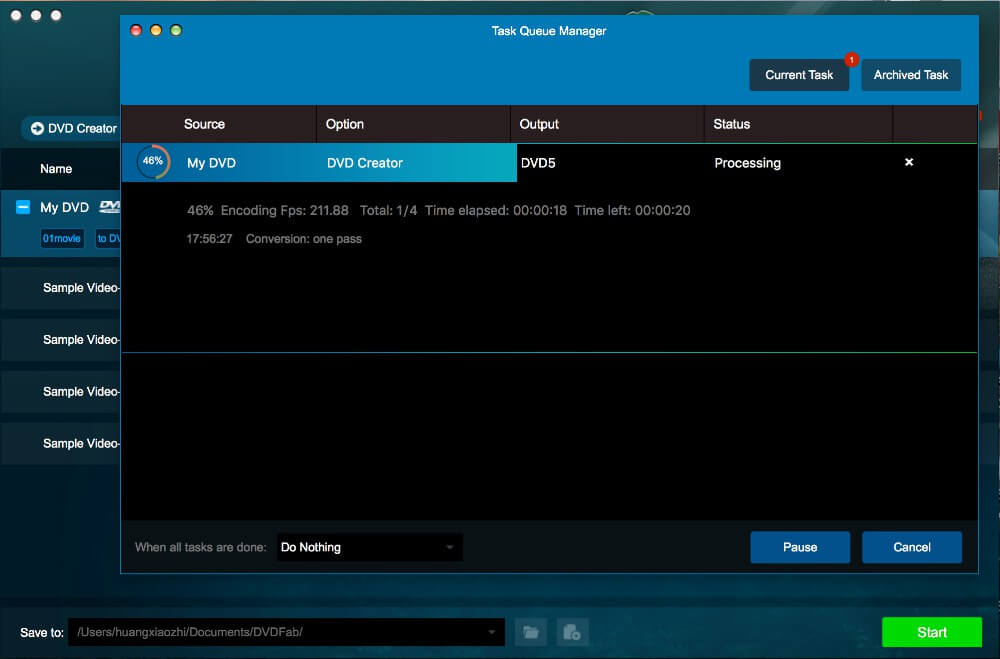This screenshot has width=1000, height=659.
Task: Switch to the Archived Task tab
Action: click(x=910, y=75)
